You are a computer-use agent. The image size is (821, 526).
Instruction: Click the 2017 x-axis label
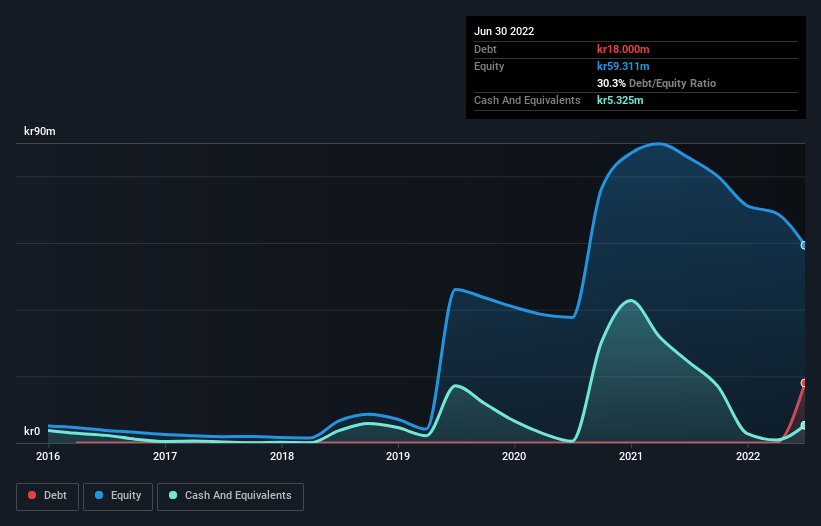pyautogui.click(x=165, y=456)
